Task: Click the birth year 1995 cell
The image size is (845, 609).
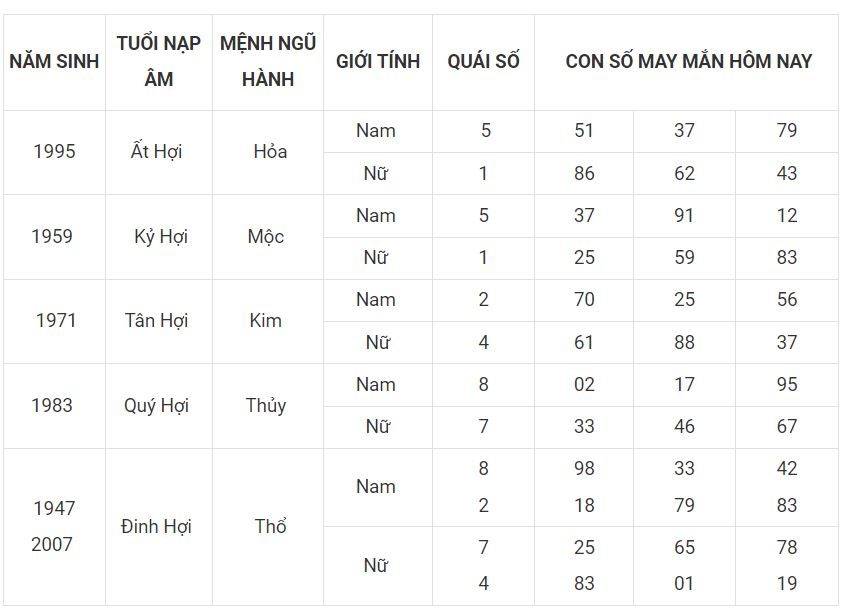Action: tap(54, 152)
